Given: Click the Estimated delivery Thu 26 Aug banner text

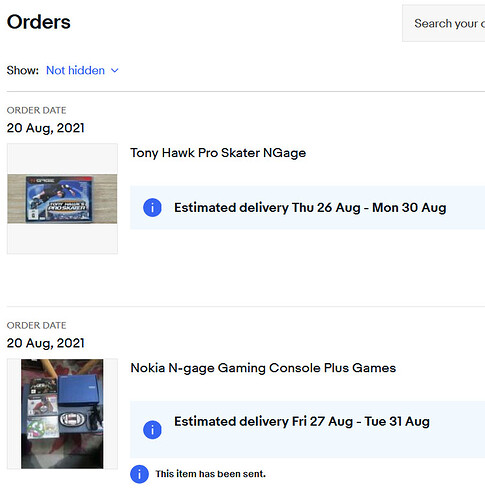Looking at the screenshot, I should (x=310, y=208).
